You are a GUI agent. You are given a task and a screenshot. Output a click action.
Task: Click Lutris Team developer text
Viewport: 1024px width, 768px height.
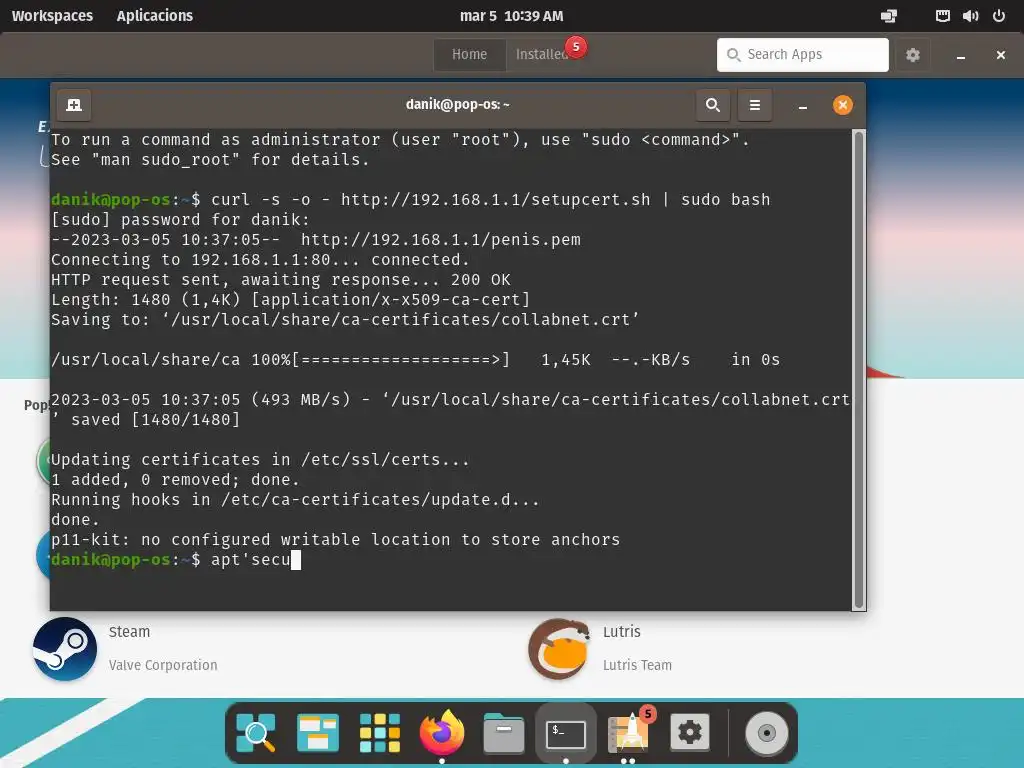pyautogui.click(x=637, y=665)
